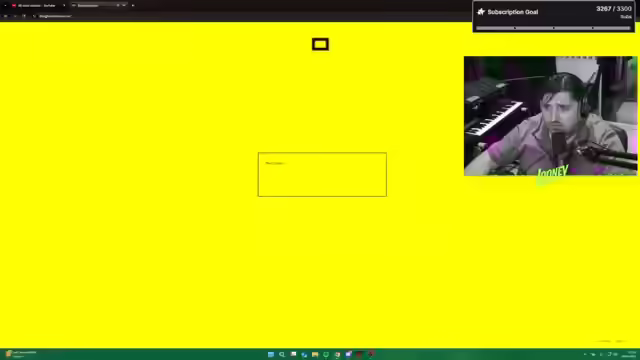640x360 pixels.
Task: Open File Explorer from the taskbar
Action: point(315,354)
